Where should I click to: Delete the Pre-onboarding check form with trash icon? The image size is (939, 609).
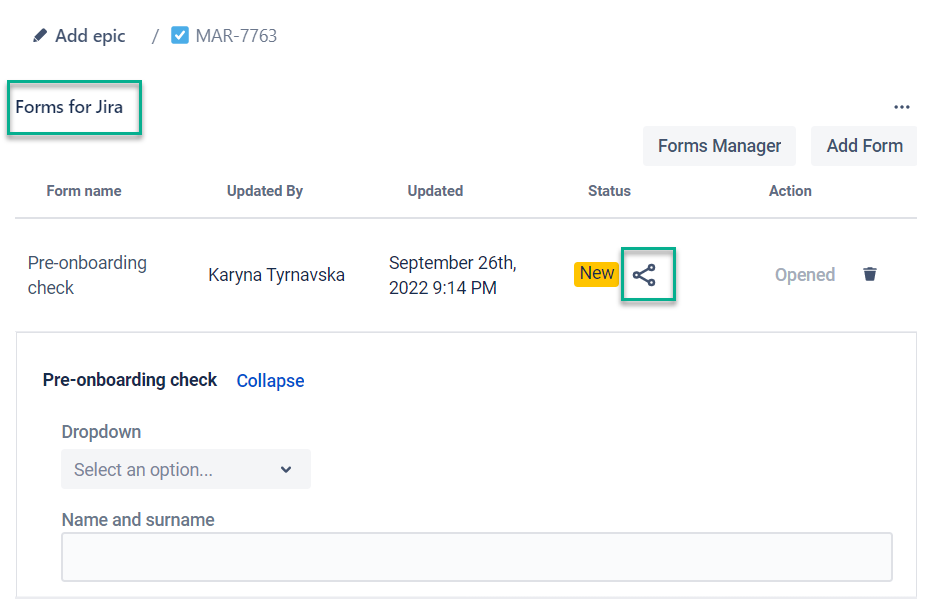[870, 274]
